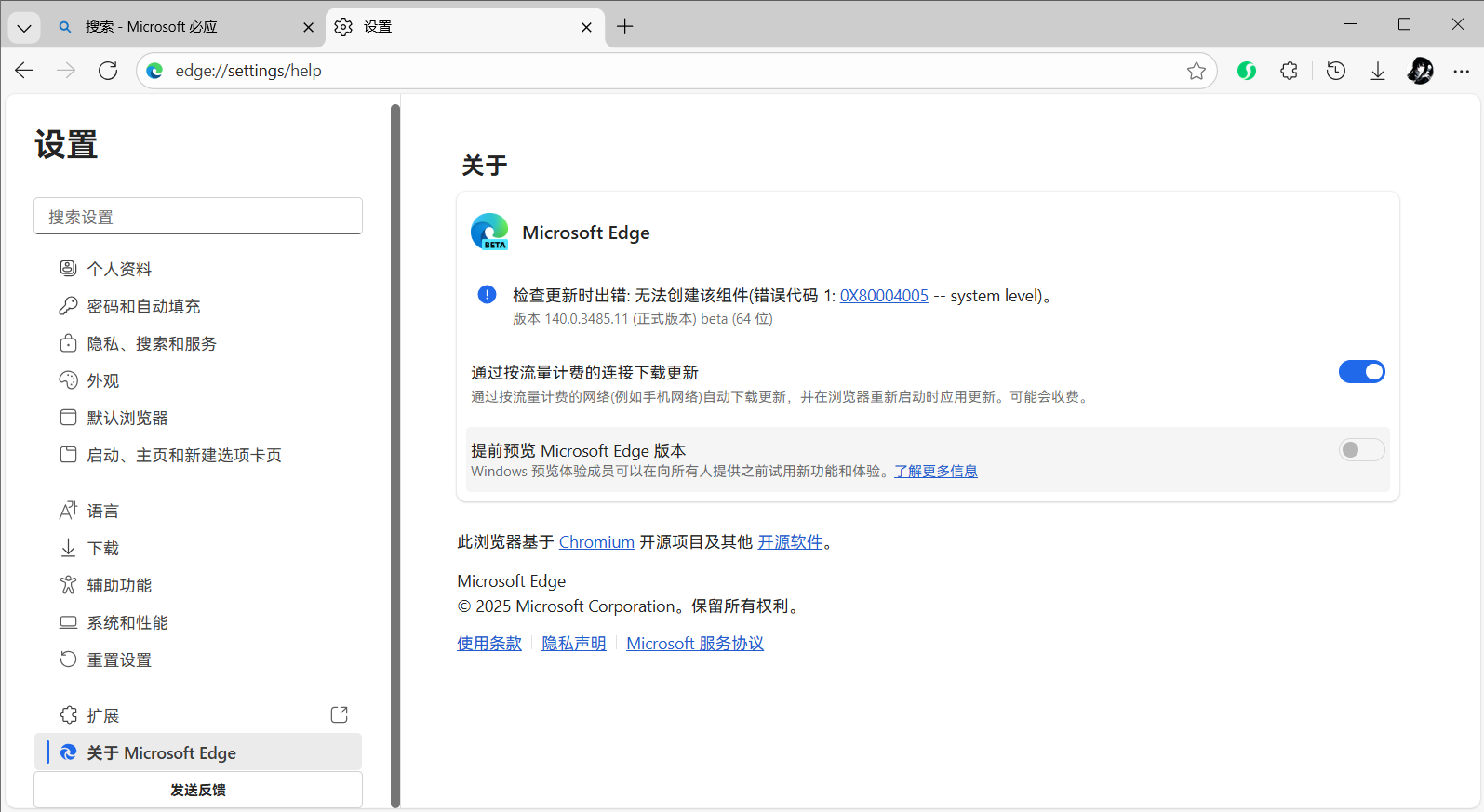Open the green extension icon in toolbar
The image size is (1484, 812).
tap(1247, 71)
